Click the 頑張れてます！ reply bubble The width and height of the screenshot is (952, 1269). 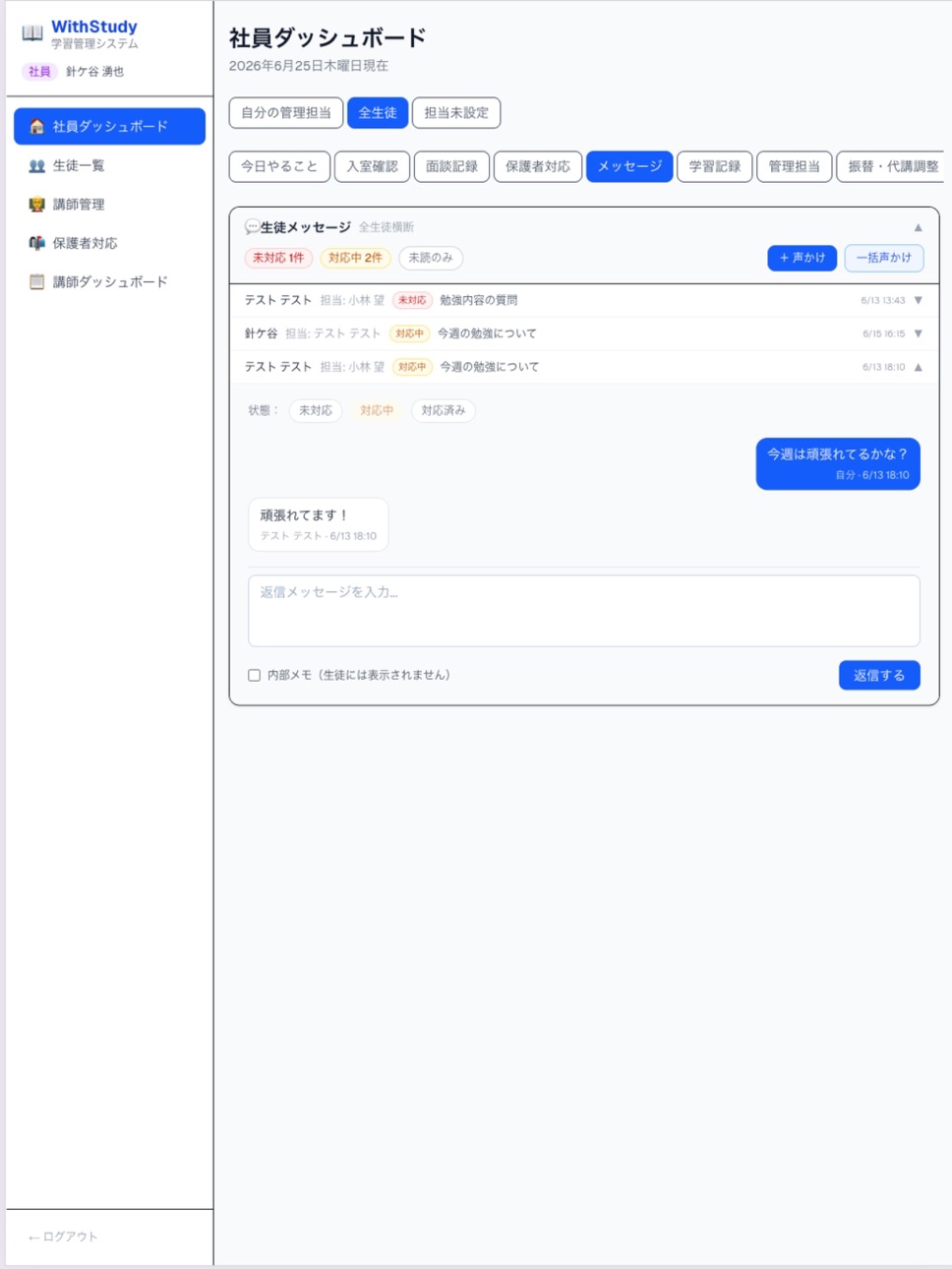(319, 524)
